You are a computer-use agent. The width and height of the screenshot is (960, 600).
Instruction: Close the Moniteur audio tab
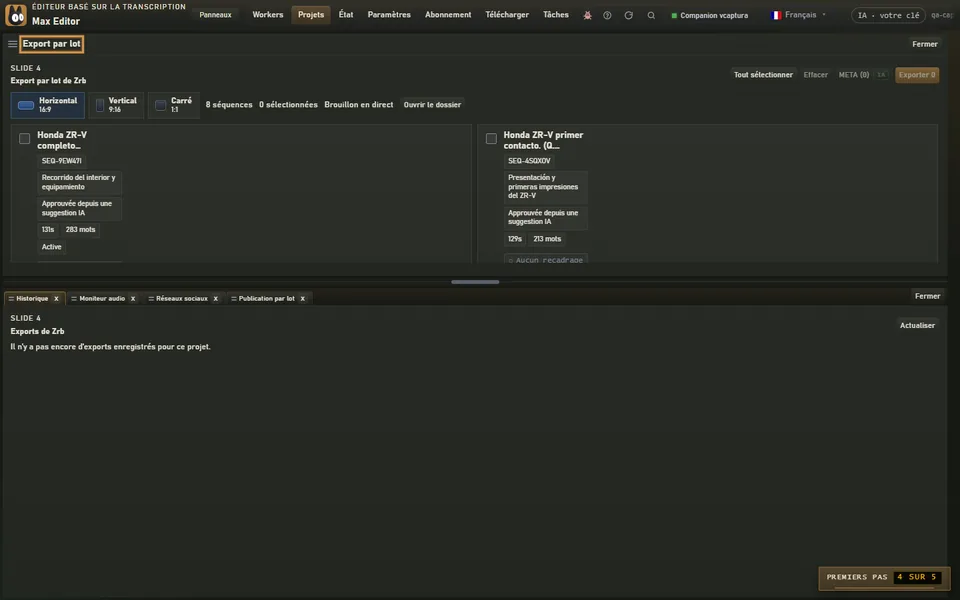coord(133,299)
